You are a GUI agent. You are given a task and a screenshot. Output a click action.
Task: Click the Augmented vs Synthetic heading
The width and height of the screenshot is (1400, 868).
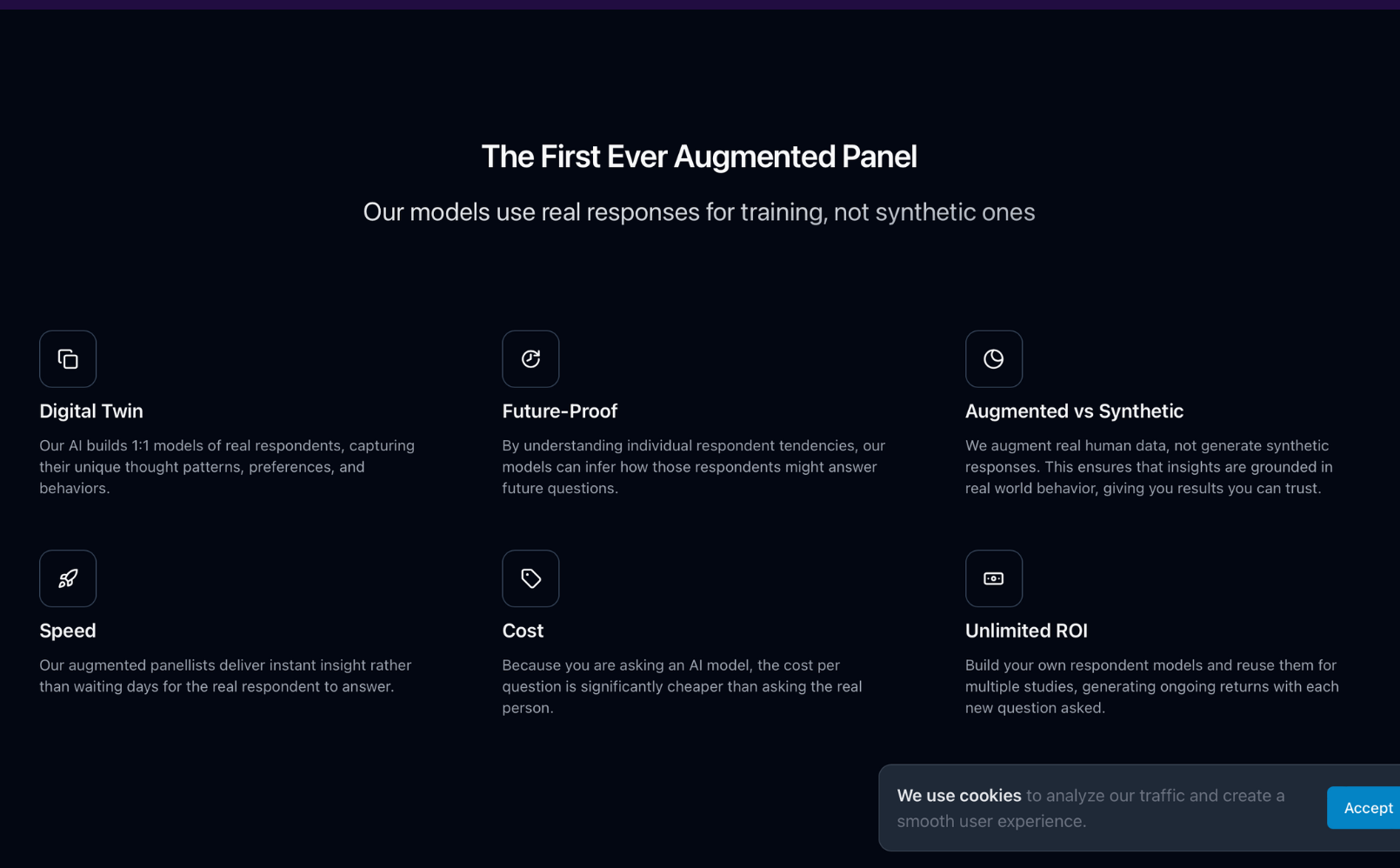click(x=1074, y=411)
